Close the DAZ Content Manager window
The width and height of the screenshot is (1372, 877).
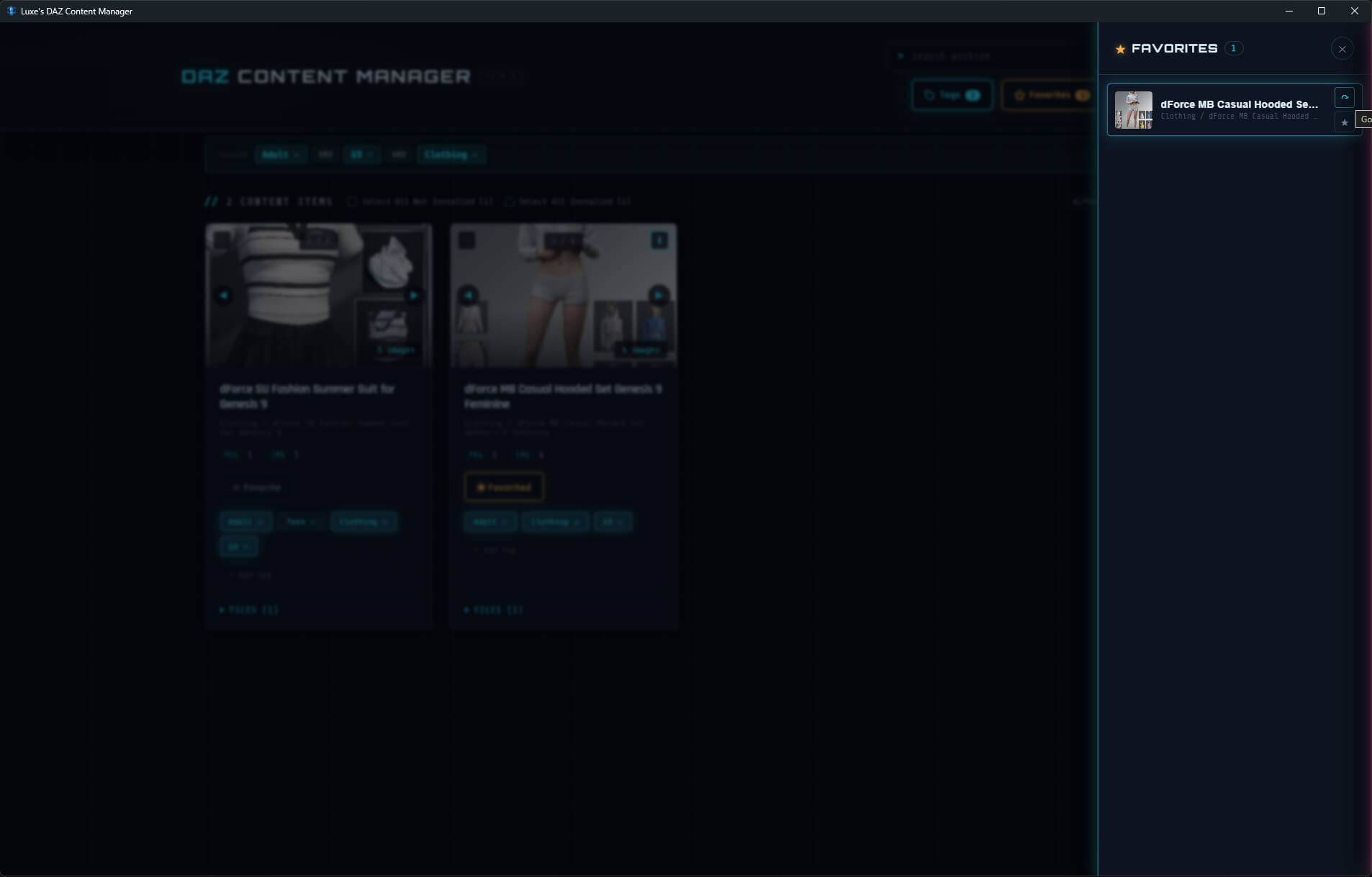coord(1355,11)
